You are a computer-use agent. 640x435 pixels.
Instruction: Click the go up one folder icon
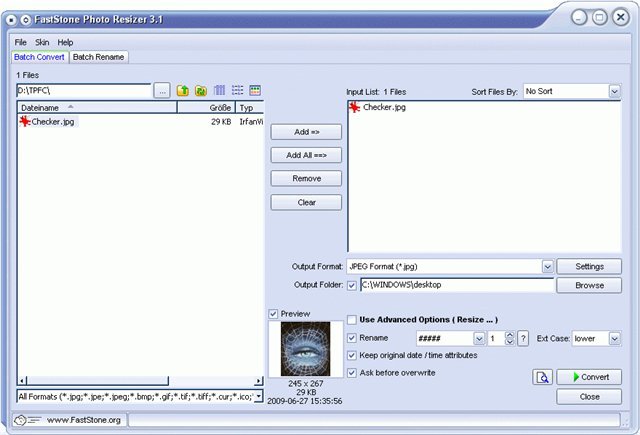coord(183,91)
